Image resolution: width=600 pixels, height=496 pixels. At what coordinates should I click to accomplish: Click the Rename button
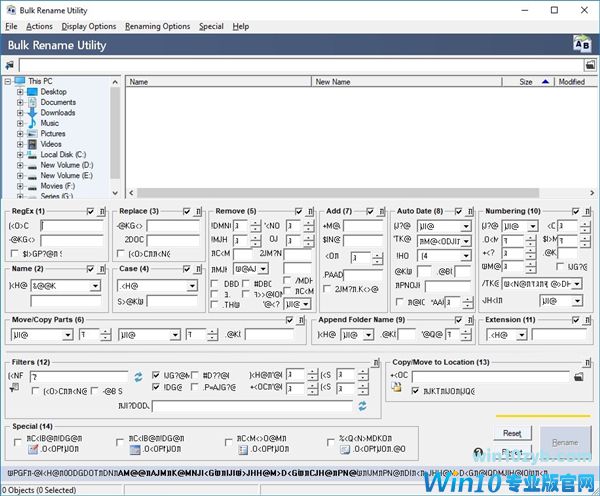pos(565,441)
